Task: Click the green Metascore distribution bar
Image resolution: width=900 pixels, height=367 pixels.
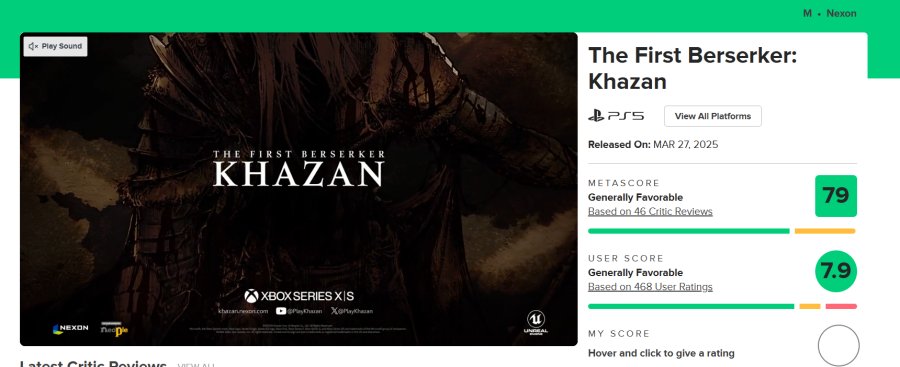Action: 688,231
